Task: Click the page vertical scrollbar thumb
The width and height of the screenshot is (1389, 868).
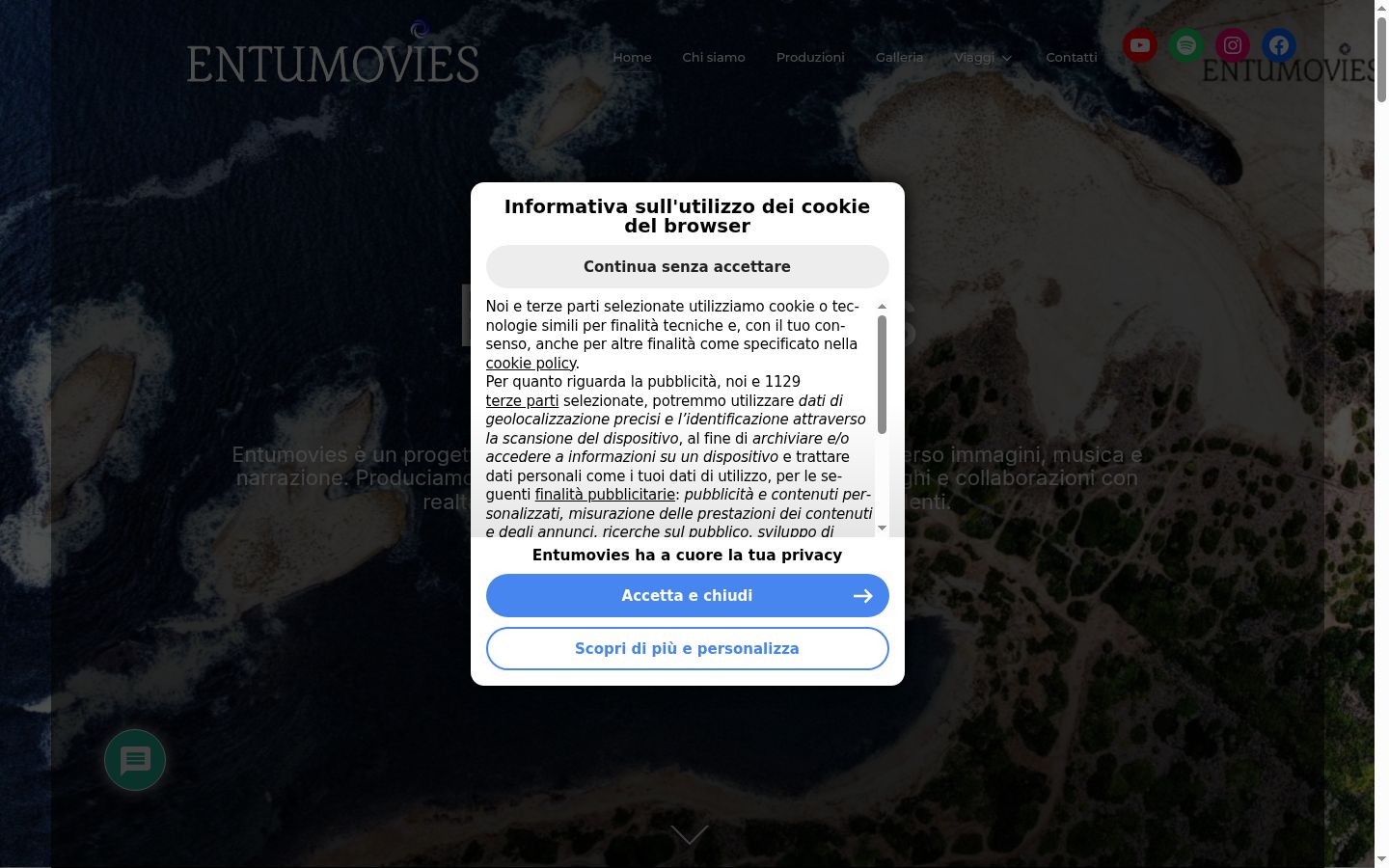Action: pos(1381,59)
